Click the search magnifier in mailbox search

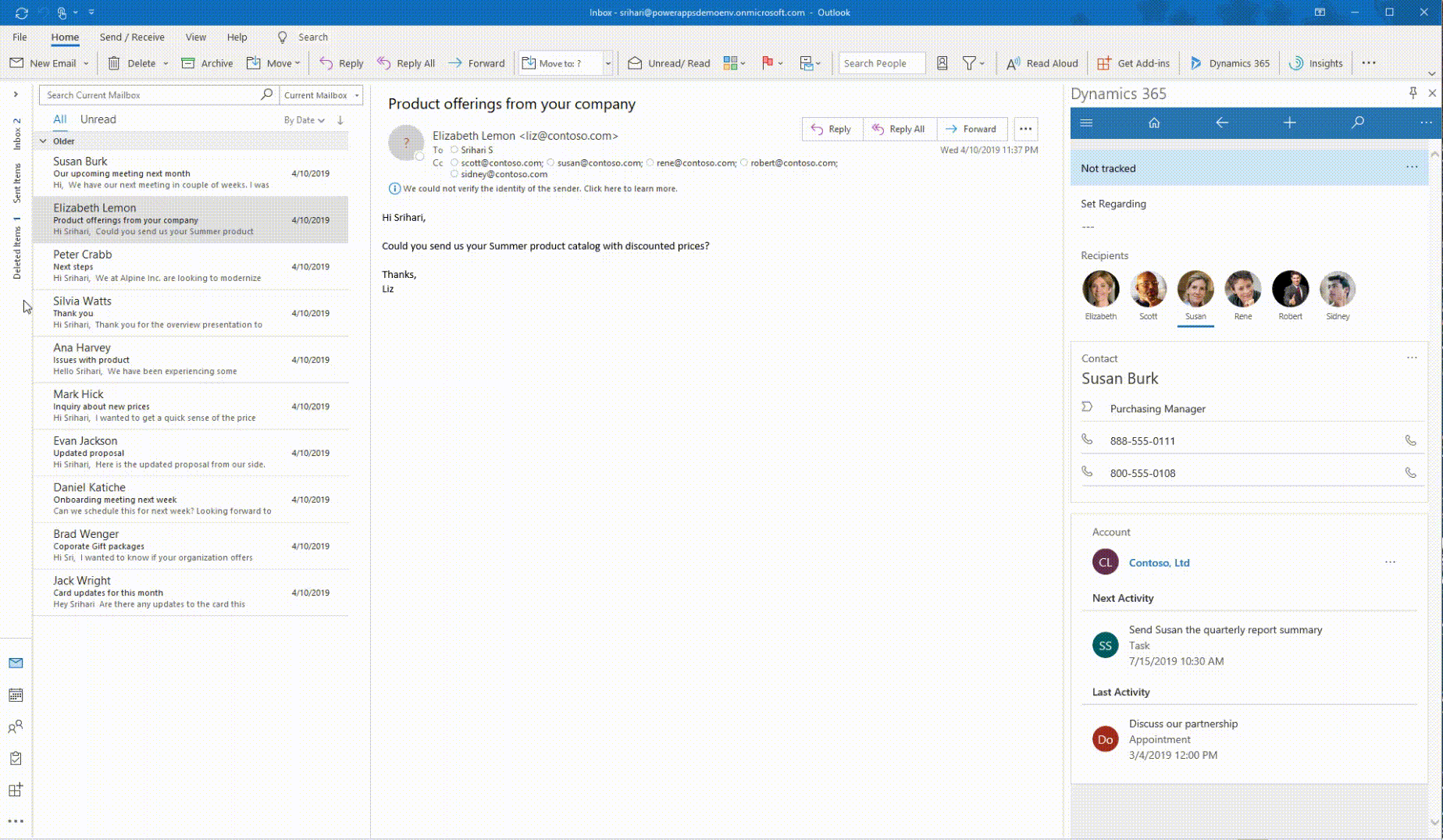click(x=266, y=94)
